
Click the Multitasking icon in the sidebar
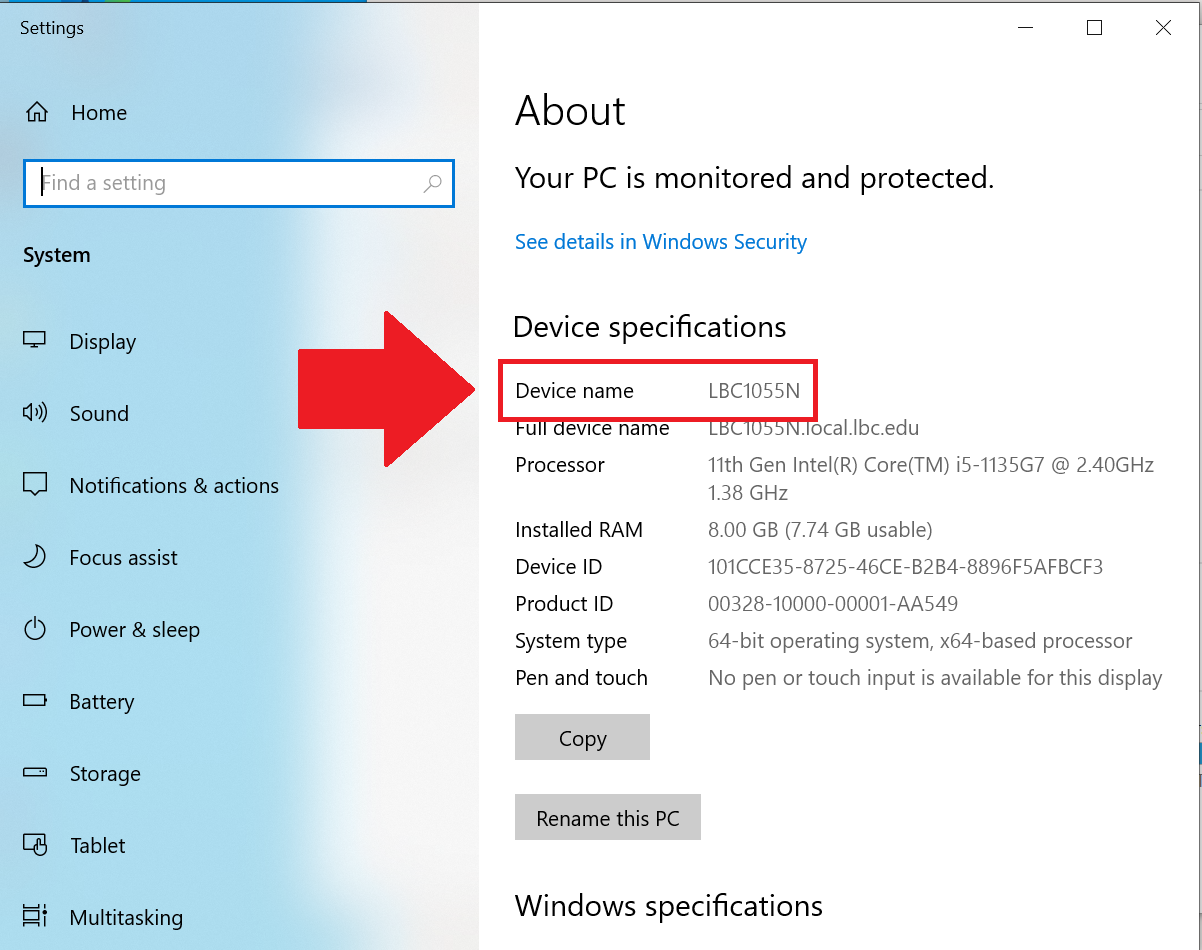tap(34, 917)
